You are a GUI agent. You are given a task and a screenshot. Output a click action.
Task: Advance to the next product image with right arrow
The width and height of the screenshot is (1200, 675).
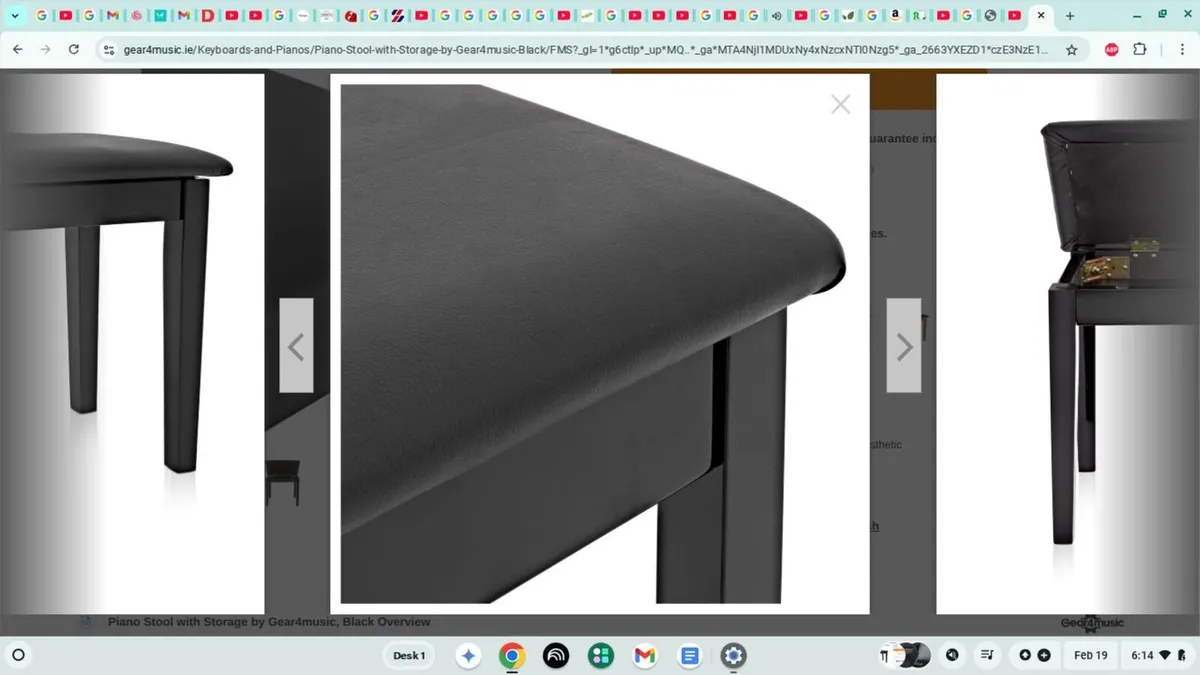pyautogui.click(x=903, y=346)
